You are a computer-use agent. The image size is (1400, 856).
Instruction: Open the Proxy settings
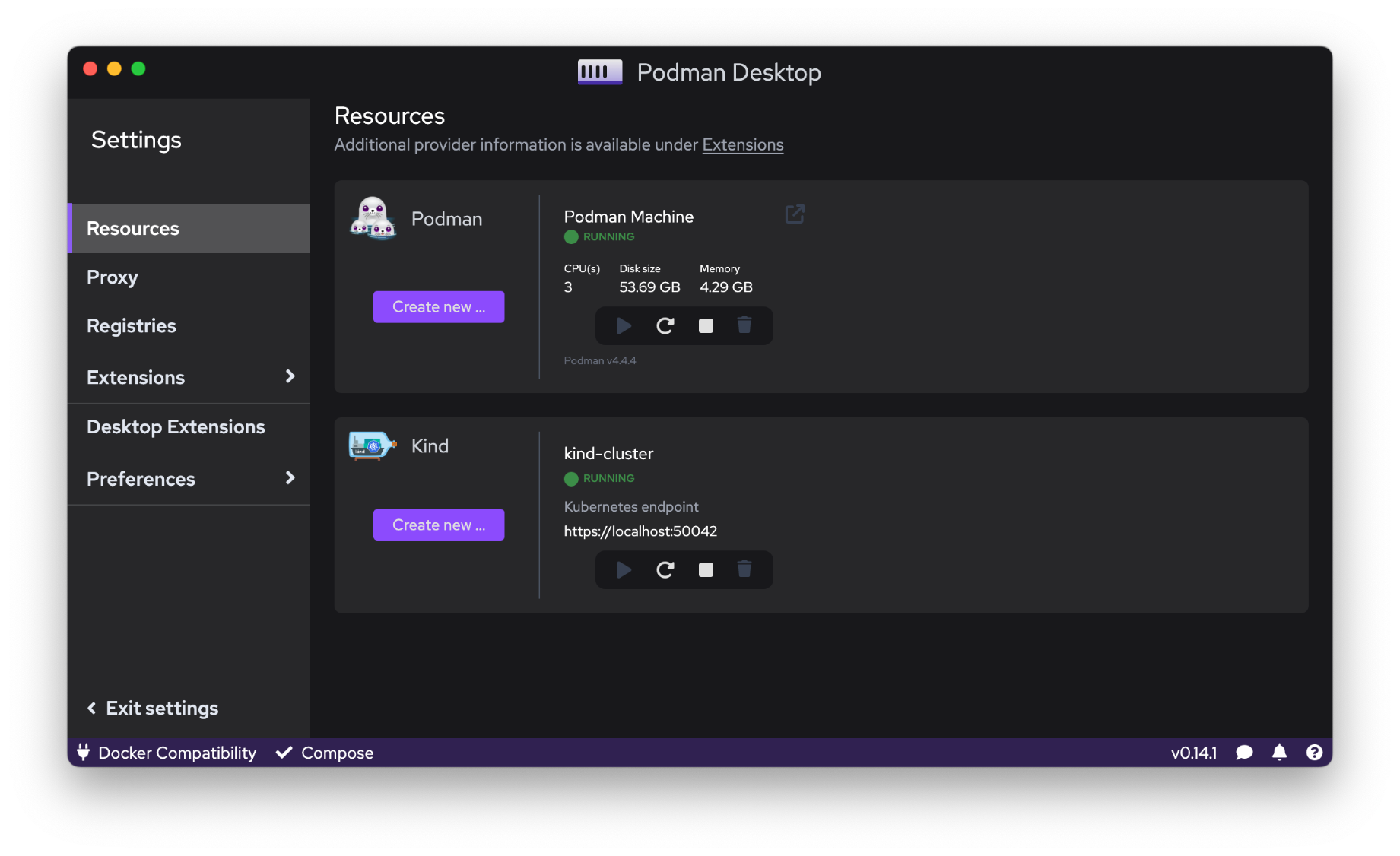(189, 277)
